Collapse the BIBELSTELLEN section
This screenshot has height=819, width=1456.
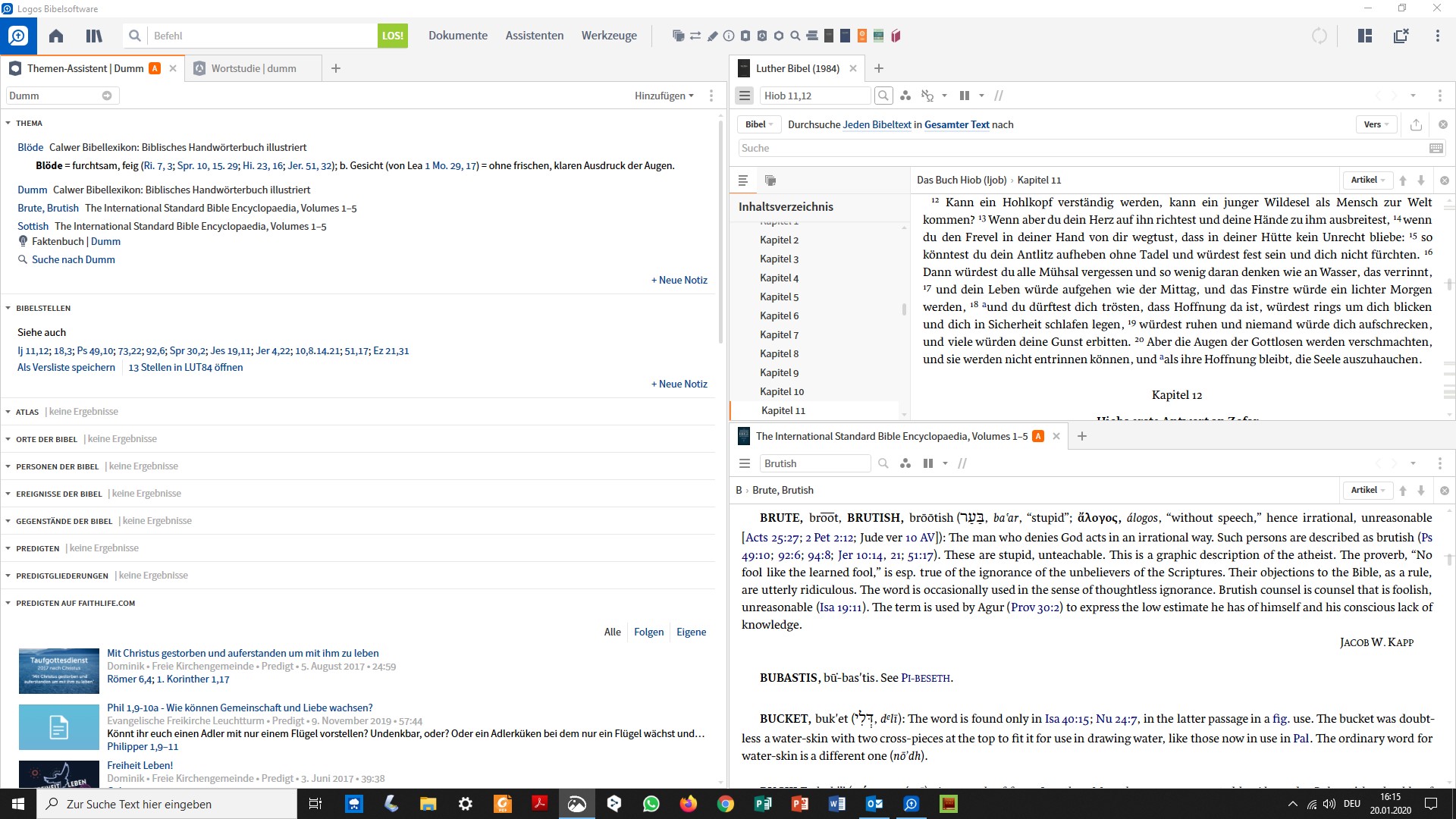8,308
